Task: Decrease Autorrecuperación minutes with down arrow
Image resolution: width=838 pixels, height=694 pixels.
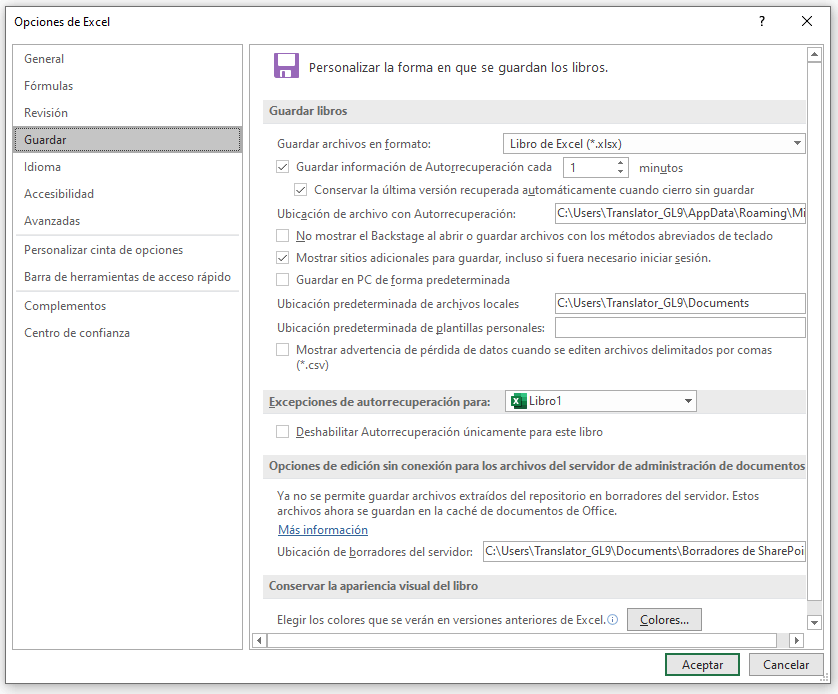Action: 620,171
